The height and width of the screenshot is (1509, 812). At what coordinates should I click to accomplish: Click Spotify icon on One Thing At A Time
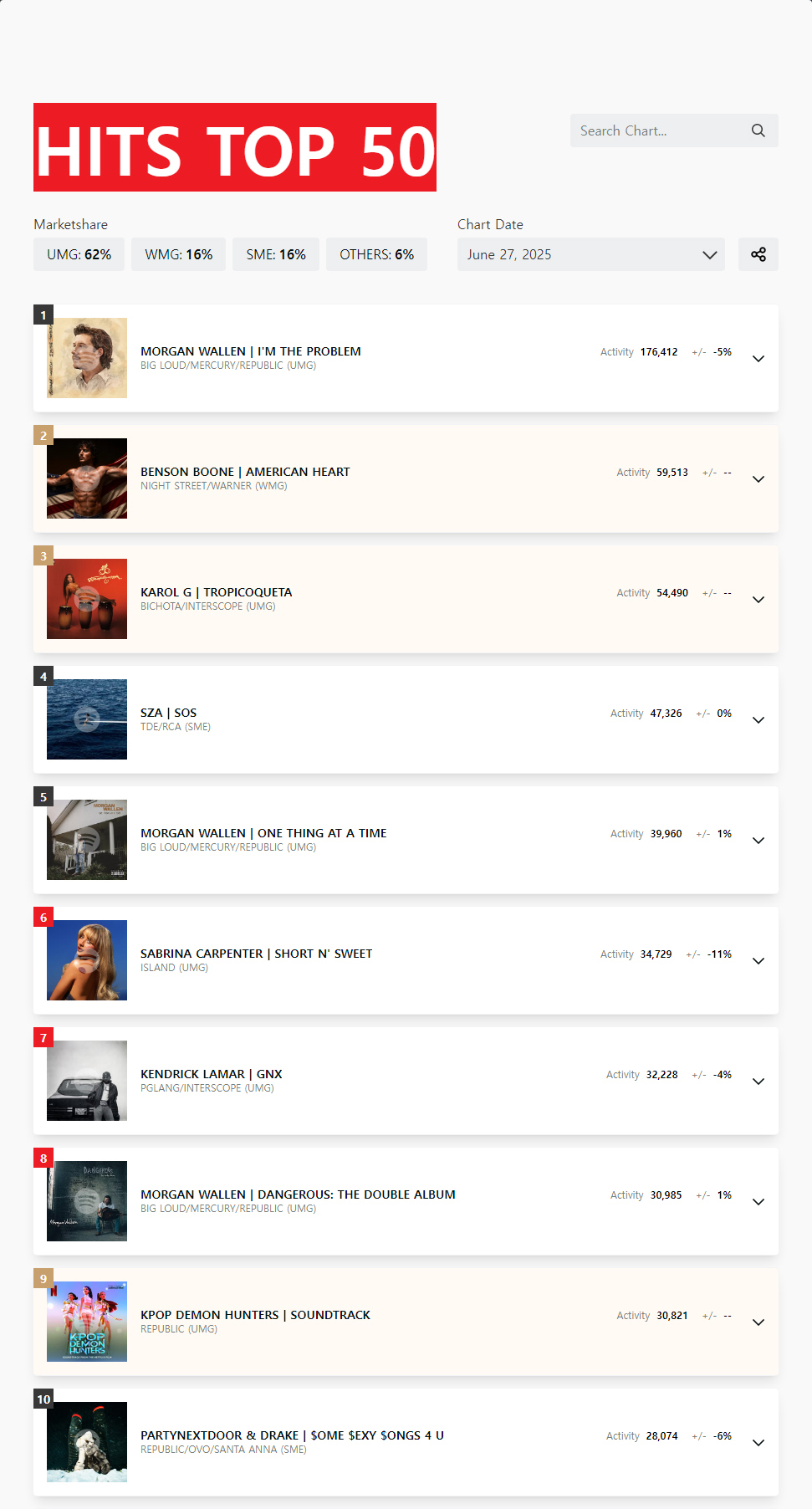tap(87, 839)
